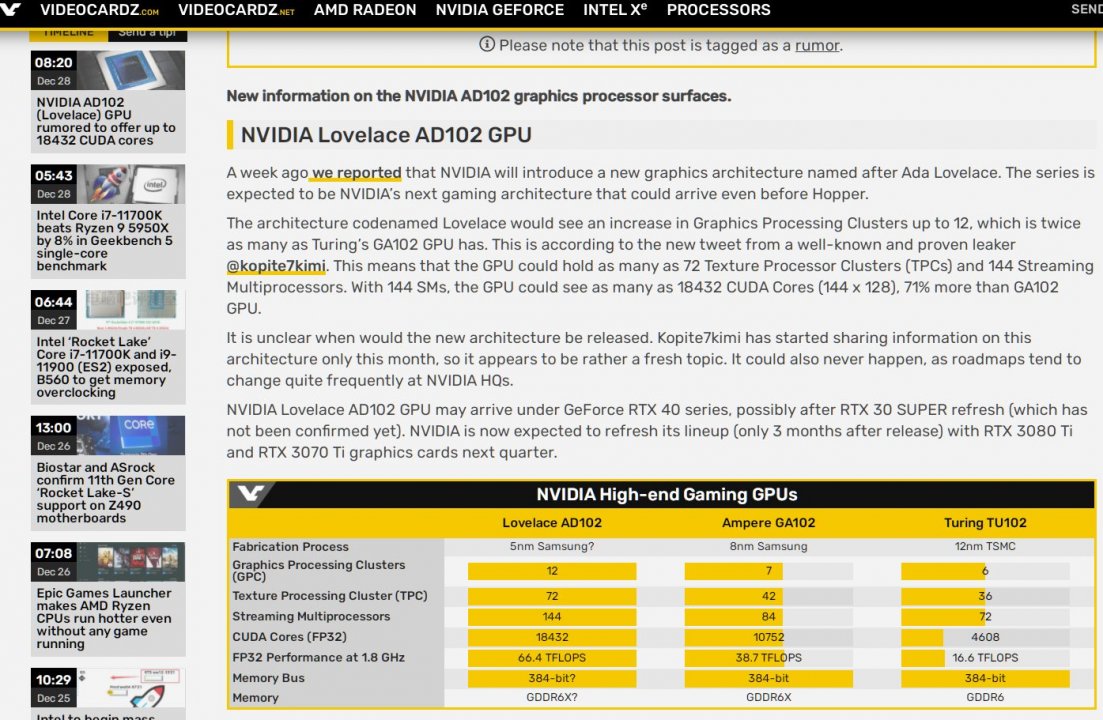Follow the 'rumor' tag link
The width and height of the screenshot is (1103, 720).
pos(817,45)
